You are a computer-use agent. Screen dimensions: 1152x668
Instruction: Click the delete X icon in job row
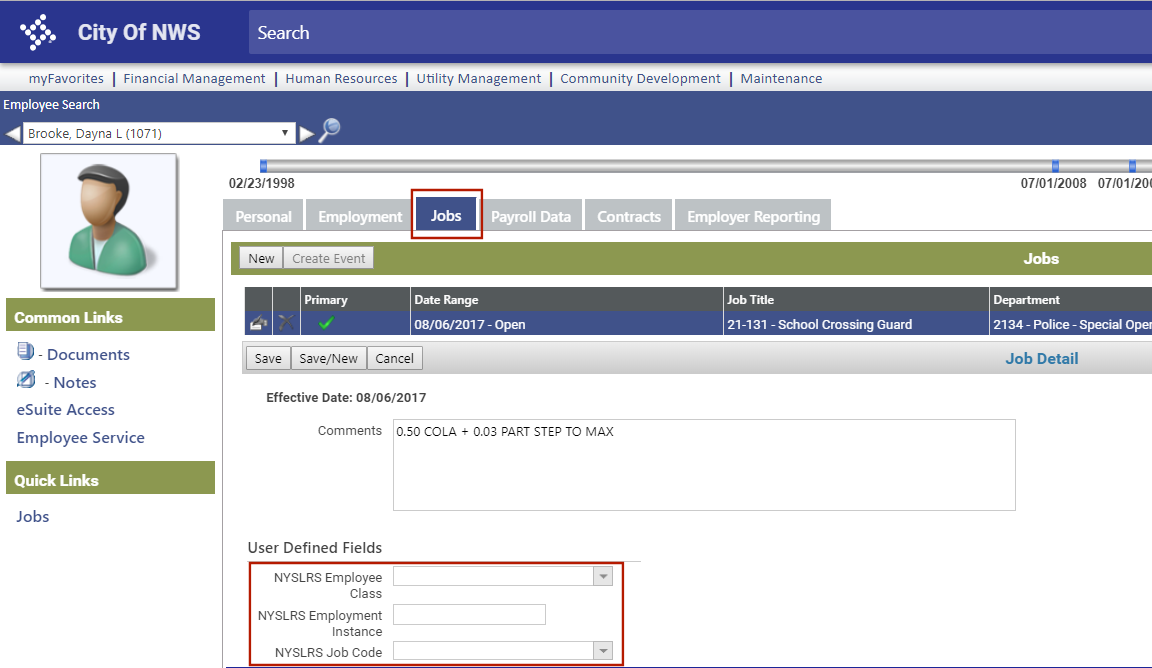286,324
